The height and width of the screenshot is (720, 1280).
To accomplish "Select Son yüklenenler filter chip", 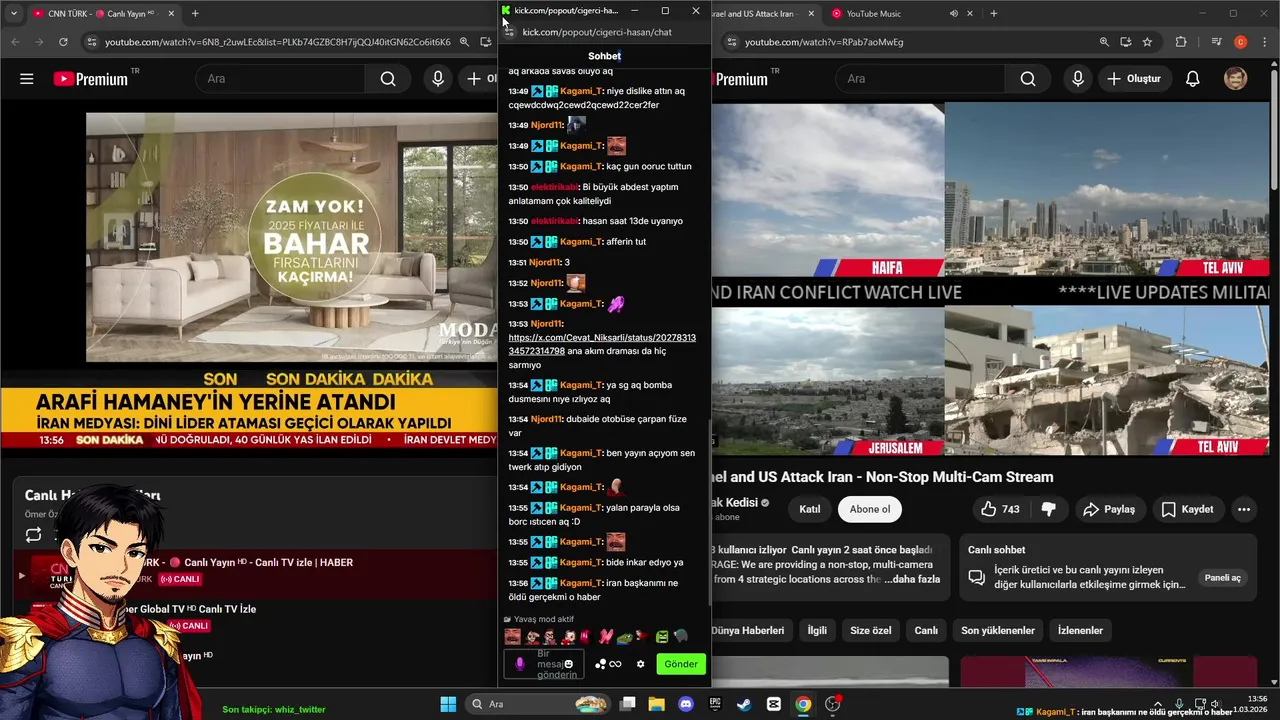I will (x=998, y=630).
